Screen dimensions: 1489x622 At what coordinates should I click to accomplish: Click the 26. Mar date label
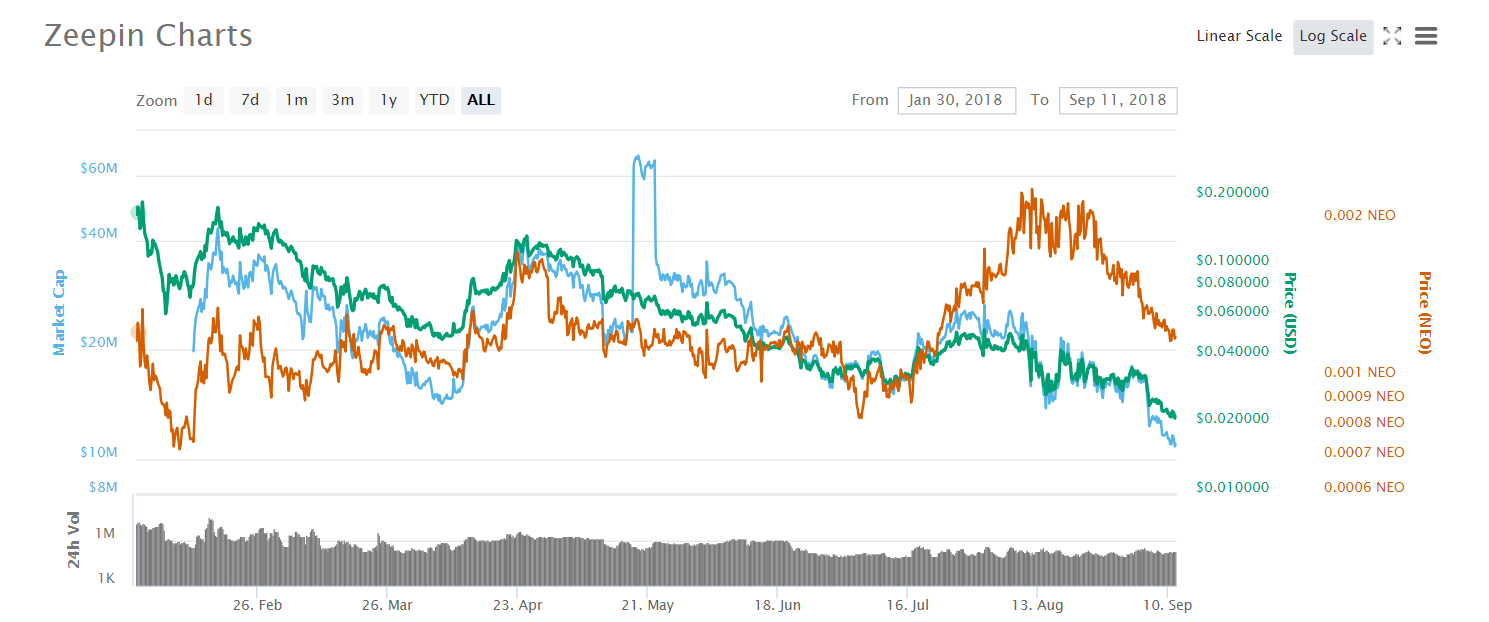(x=387, y=605)
